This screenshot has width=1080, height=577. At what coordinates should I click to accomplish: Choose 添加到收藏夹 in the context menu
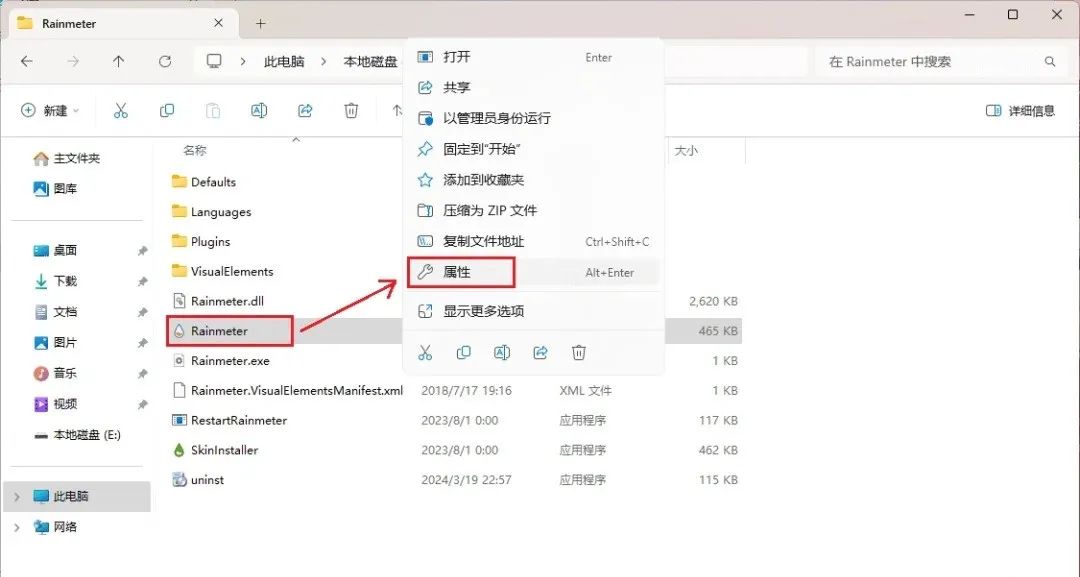pyautogui.click(x=533, y=180)
